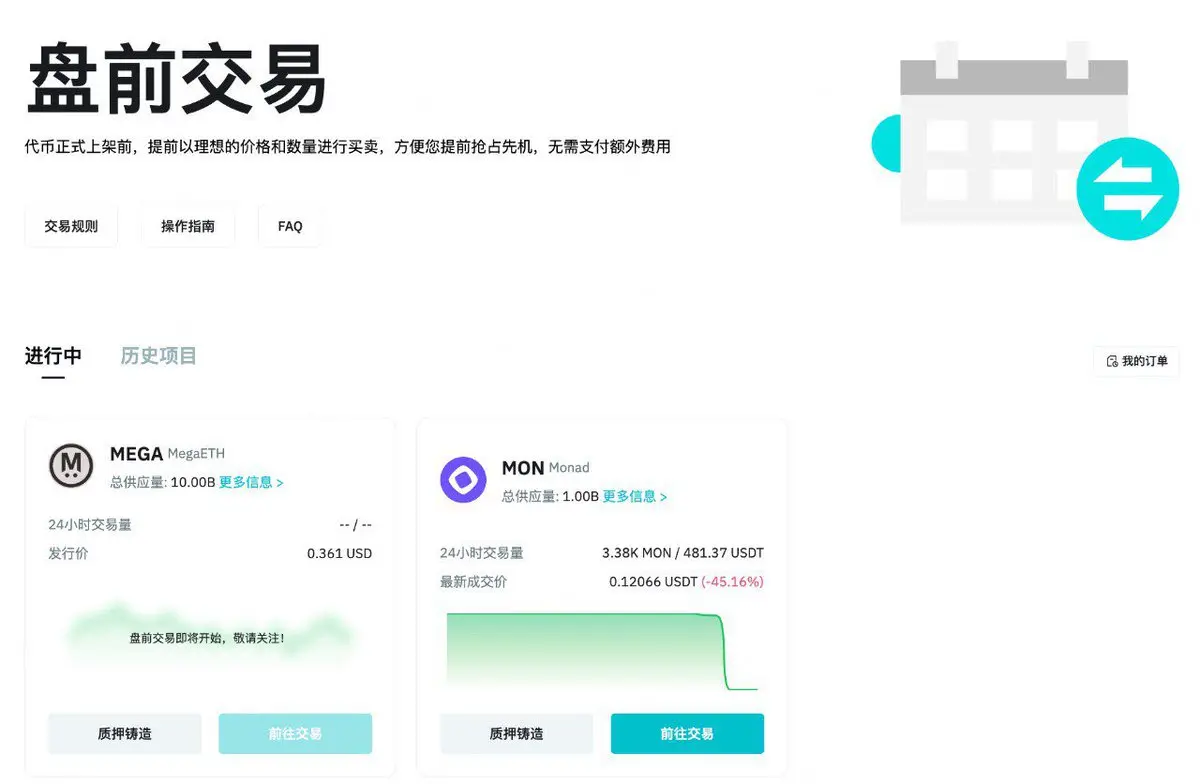Click the MEGA blurred chart placeholder

tap(210, 636)
